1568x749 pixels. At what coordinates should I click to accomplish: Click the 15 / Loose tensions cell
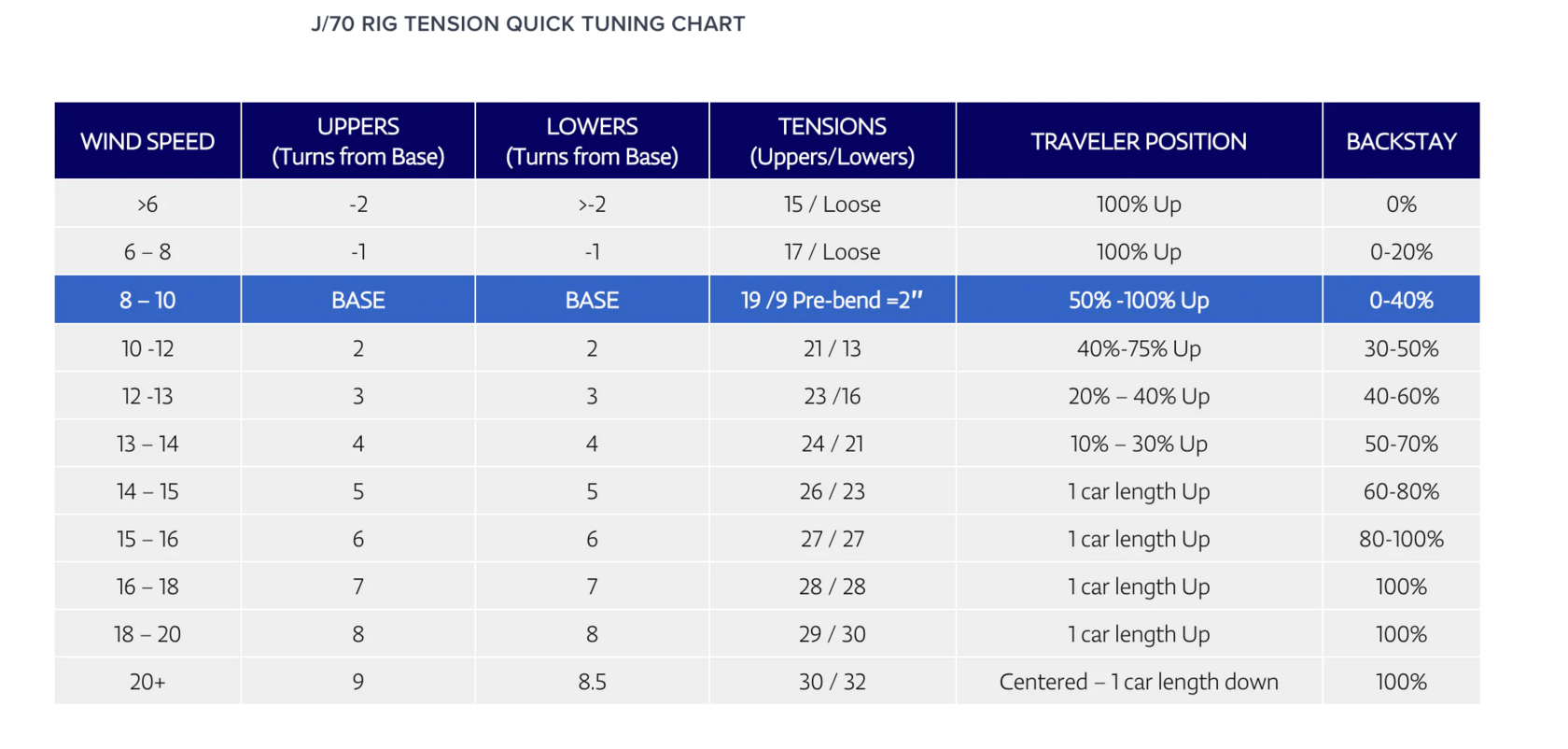click(x=832, y=204)
